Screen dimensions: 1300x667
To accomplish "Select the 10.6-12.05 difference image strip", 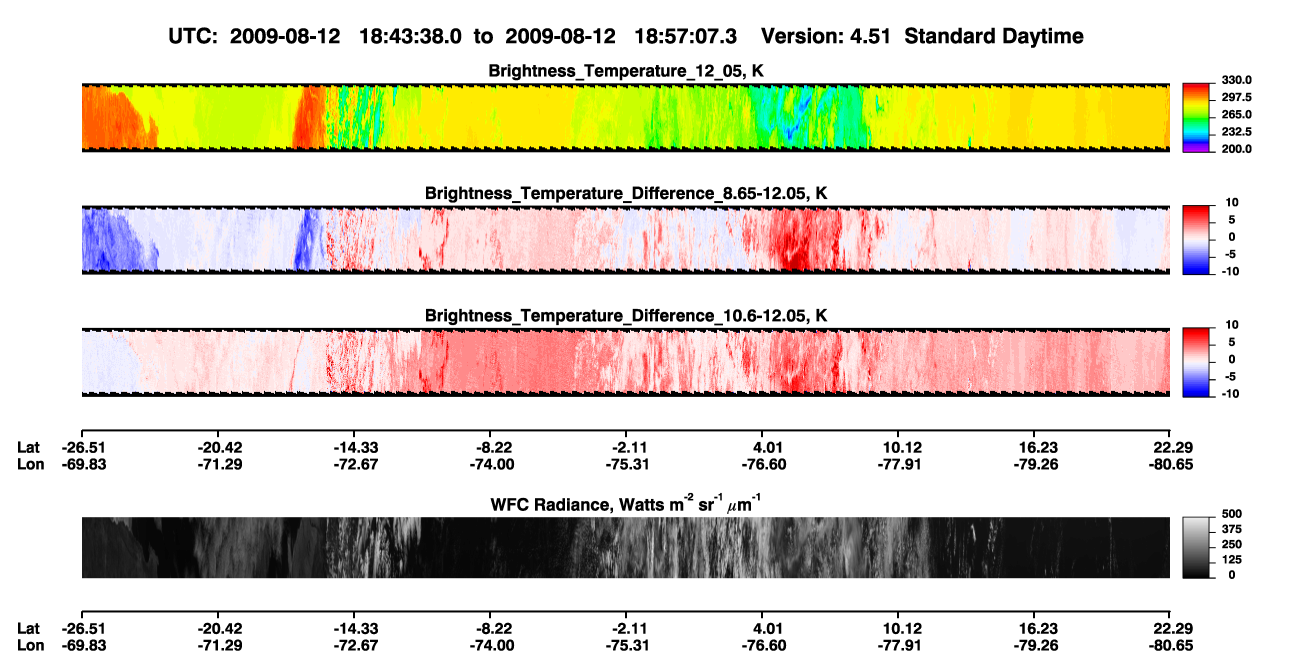I will pos(625,361).
